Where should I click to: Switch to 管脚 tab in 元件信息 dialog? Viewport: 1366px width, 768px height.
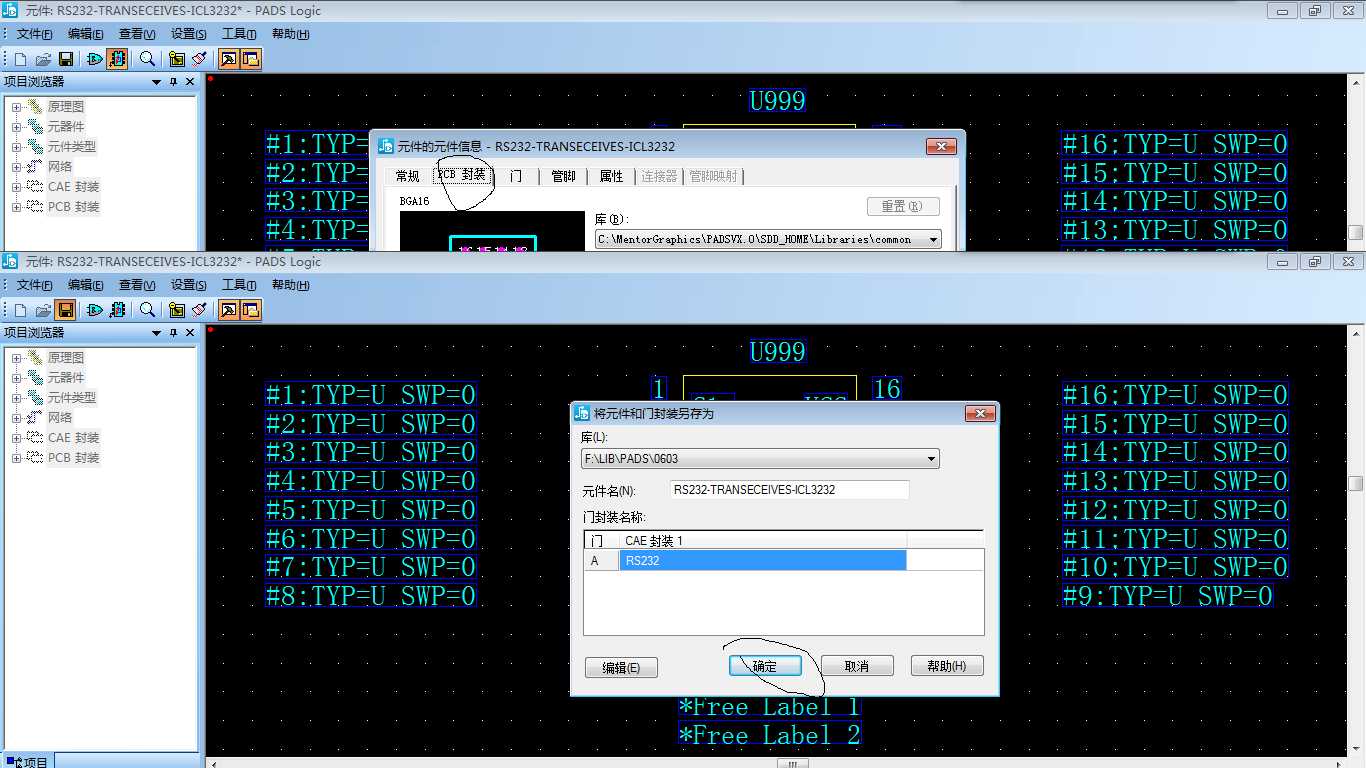564,176
